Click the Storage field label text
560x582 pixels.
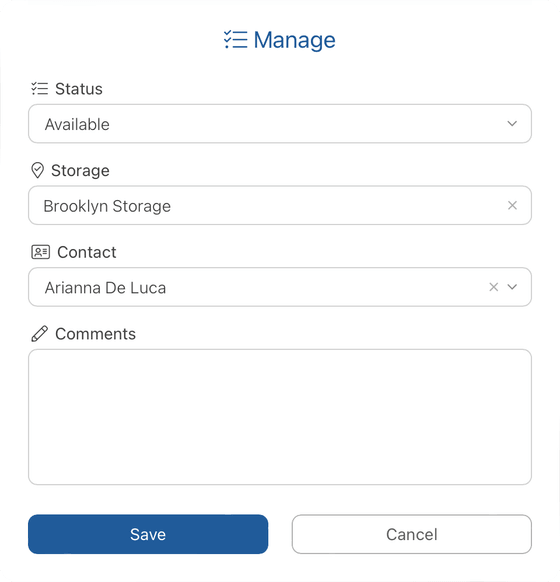click(80, 171)
